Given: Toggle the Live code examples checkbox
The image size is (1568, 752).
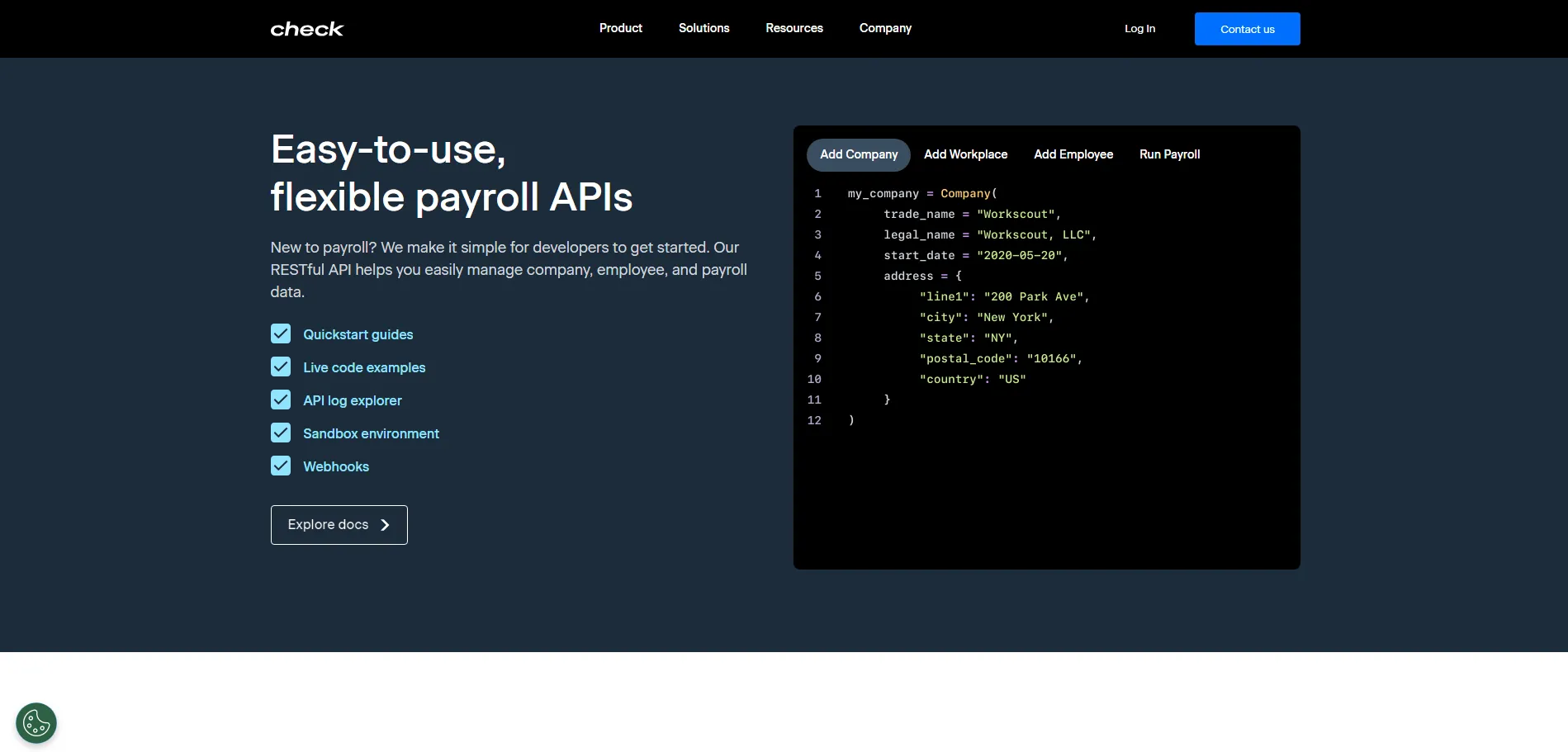Looking at the screenshot, I should point(281,367).
